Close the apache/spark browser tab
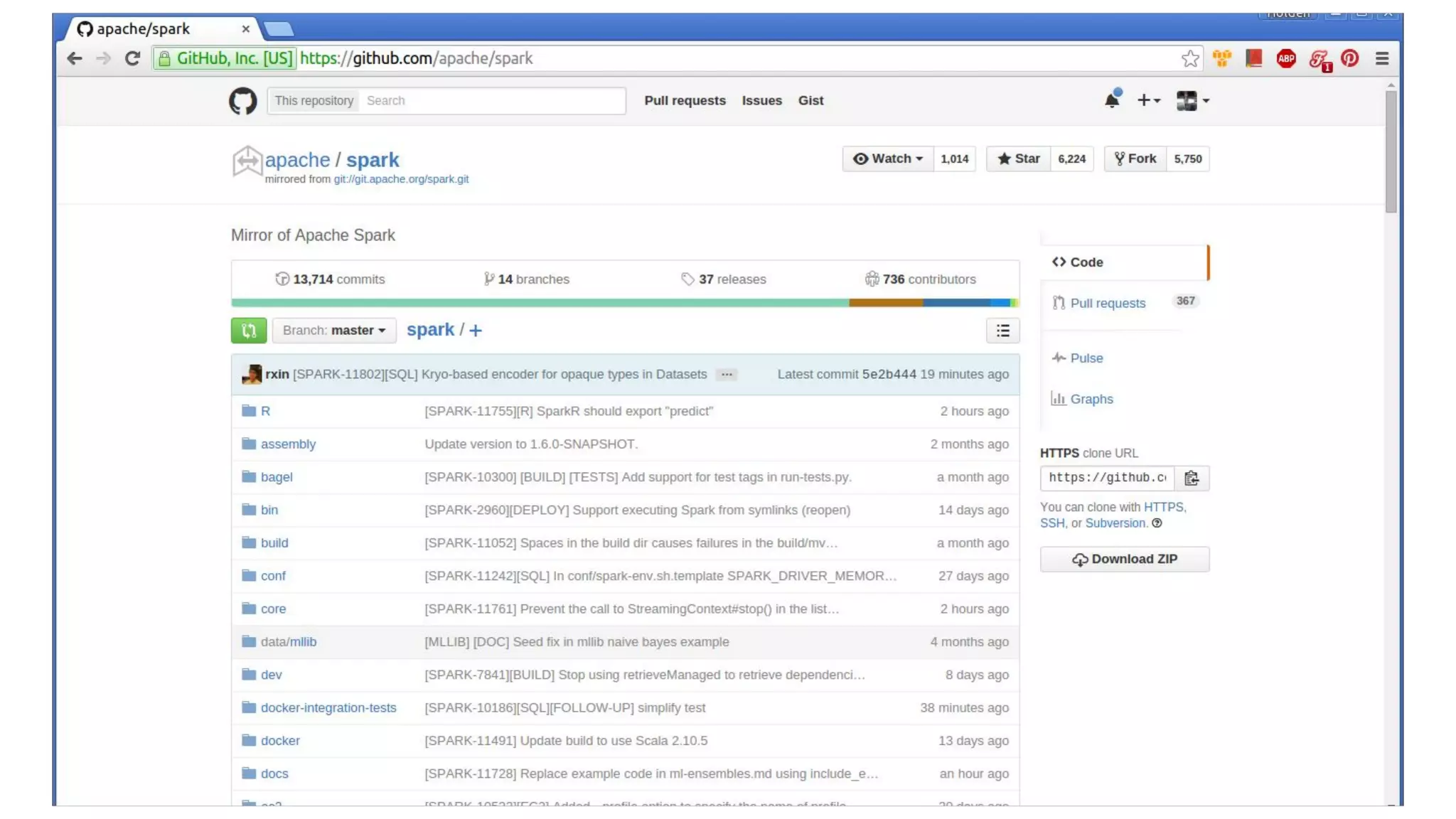The width and height of the screenshot is (1456, 819). (245, 28)
